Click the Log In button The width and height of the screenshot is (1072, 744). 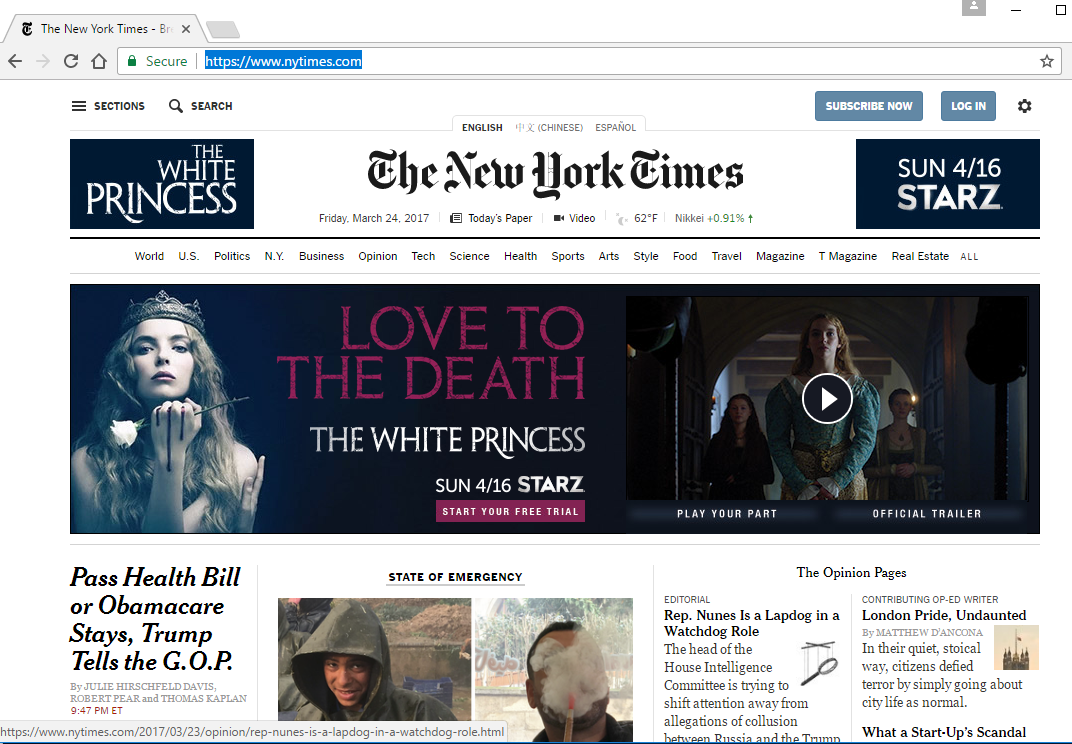point(968,106)
